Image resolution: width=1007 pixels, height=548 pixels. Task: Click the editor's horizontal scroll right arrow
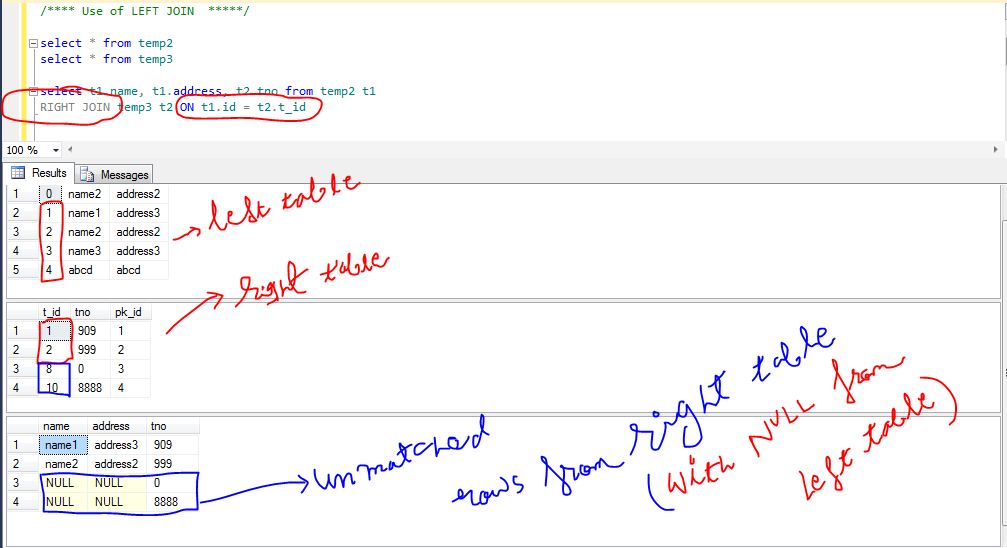point(996,150)
